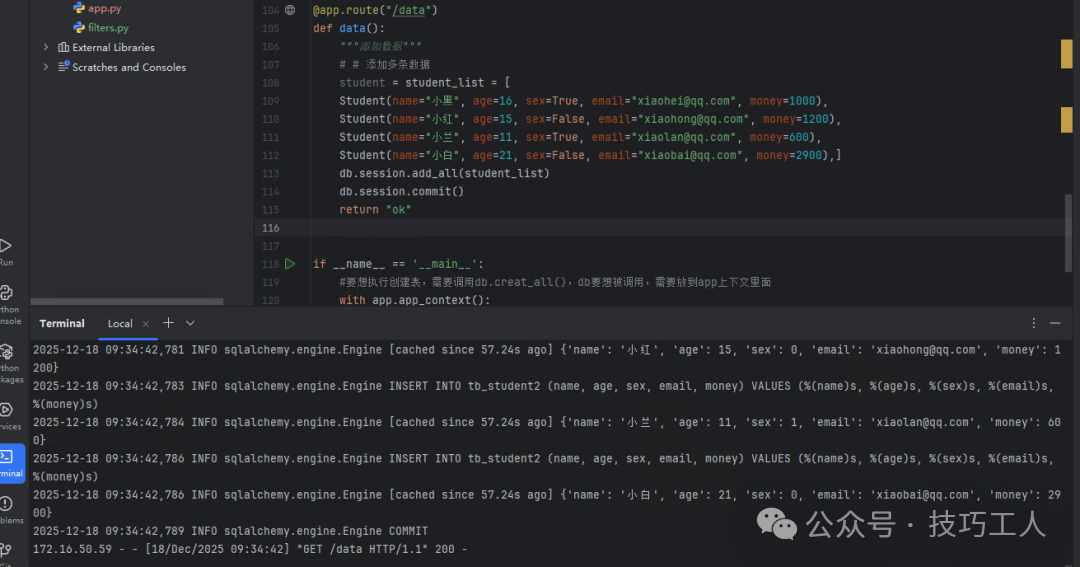The image size is (1080, 567).
Task: Select Scratches and Consoles tree entry
Action: [129, 68]
